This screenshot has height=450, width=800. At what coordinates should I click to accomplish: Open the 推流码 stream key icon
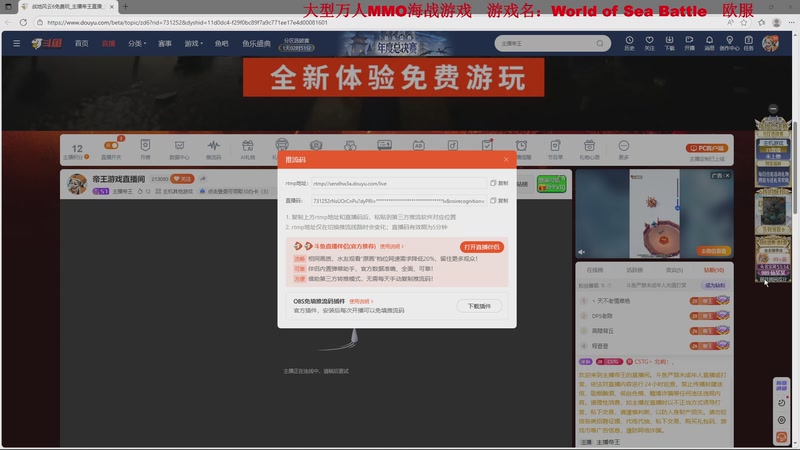213,149
